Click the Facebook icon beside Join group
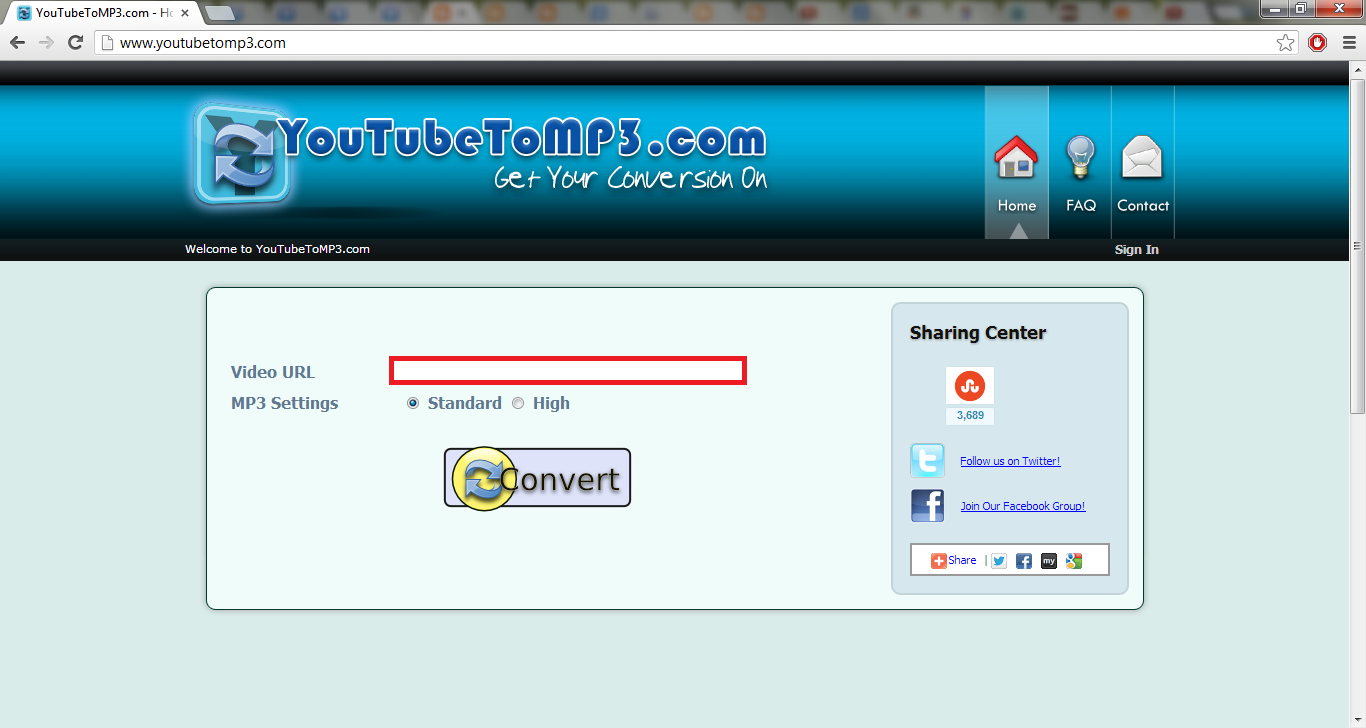The width and height of the screenshot is (1366, 728). 927,506
